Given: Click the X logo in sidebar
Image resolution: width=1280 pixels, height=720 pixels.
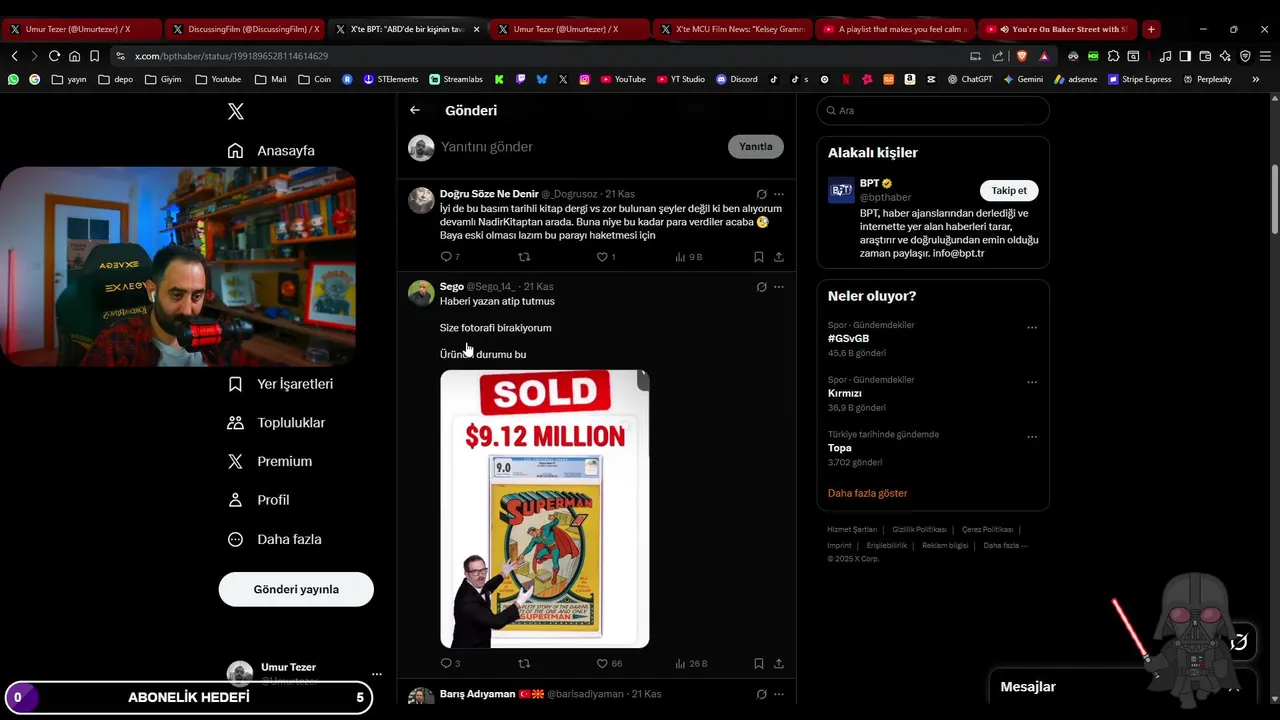Looking at the screenshot, I should [x=236, y=111].
